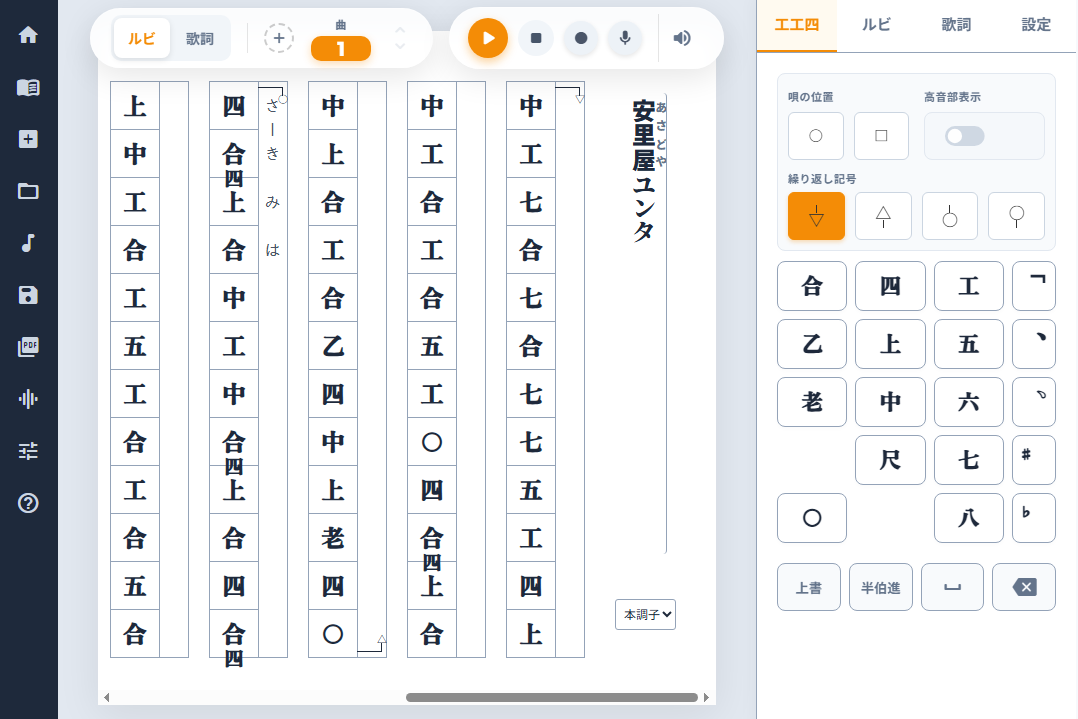This screenshot has width=1078, height=719.
Task: Switch to the 設定 tab
Action: tap(1036, 25)
